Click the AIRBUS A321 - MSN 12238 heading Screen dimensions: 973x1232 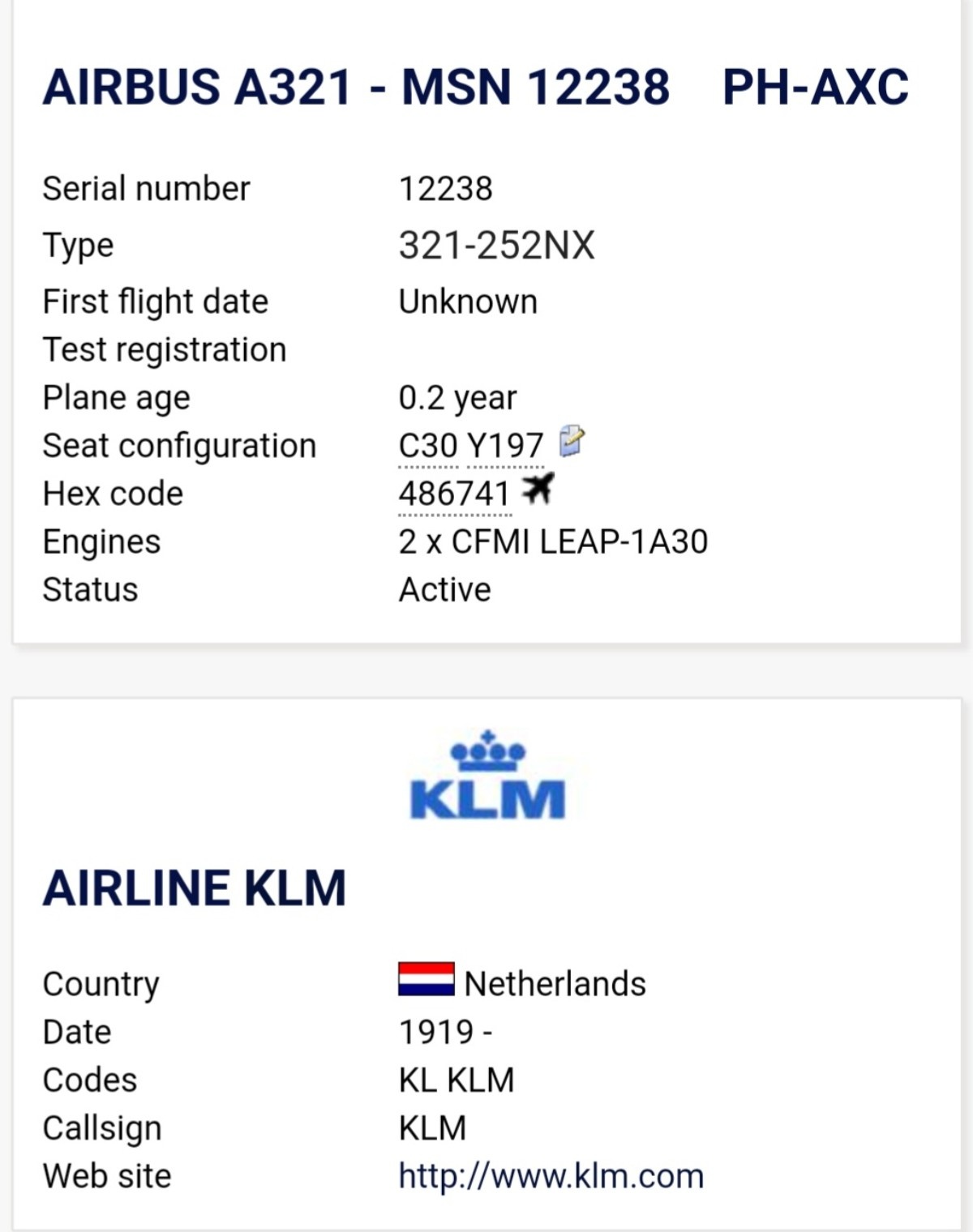[x=356, y=87]
